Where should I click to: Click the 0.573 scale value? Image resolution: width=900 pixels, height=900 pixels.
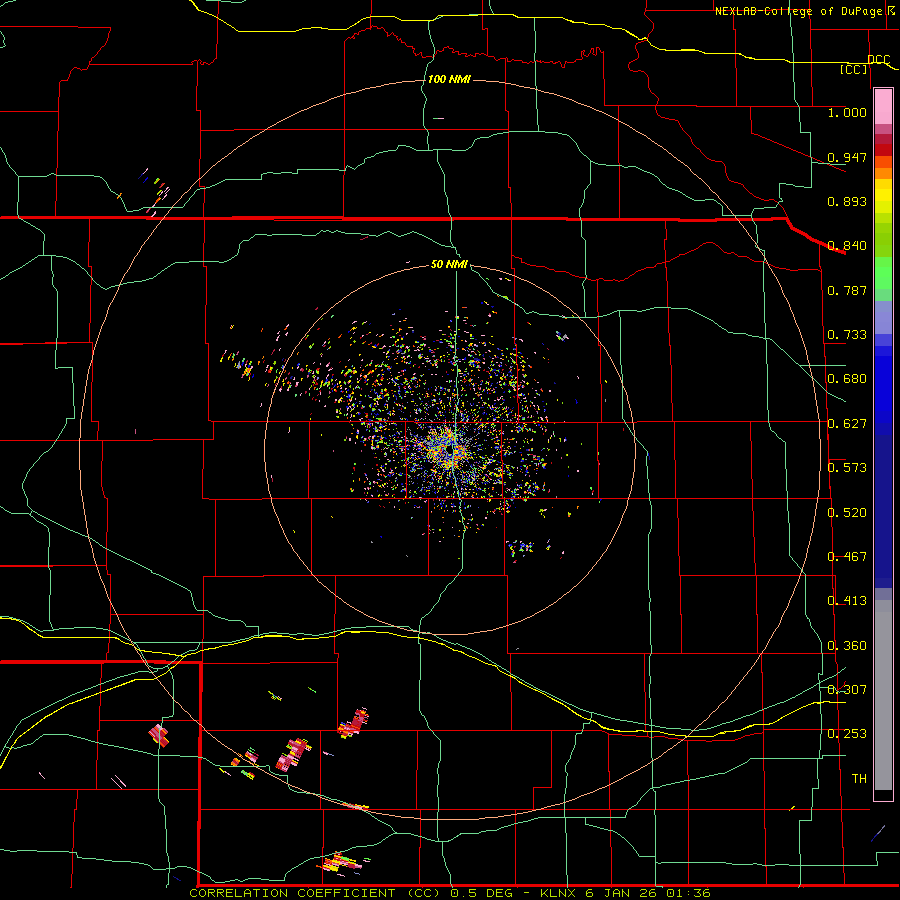847,468
